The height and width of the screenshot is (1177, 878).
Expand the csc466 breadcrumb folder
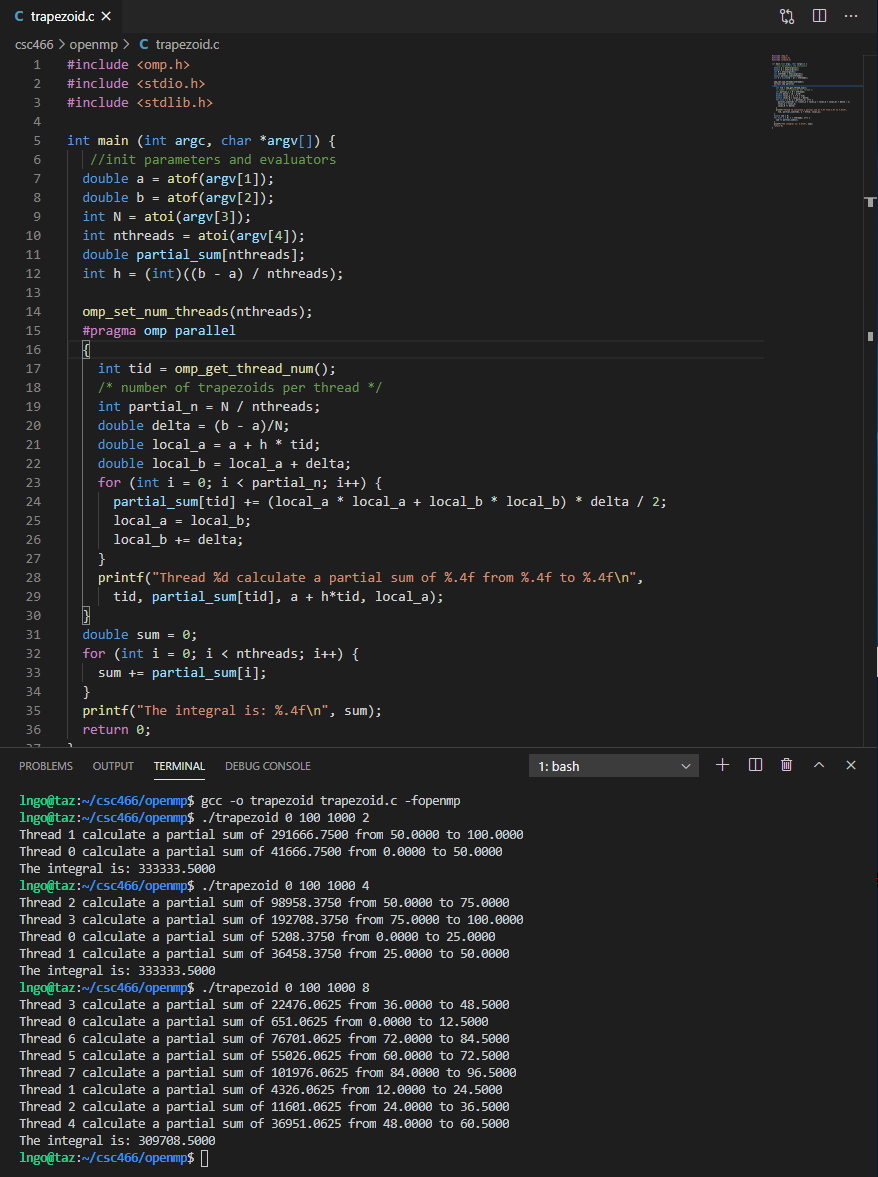[35, 45]
